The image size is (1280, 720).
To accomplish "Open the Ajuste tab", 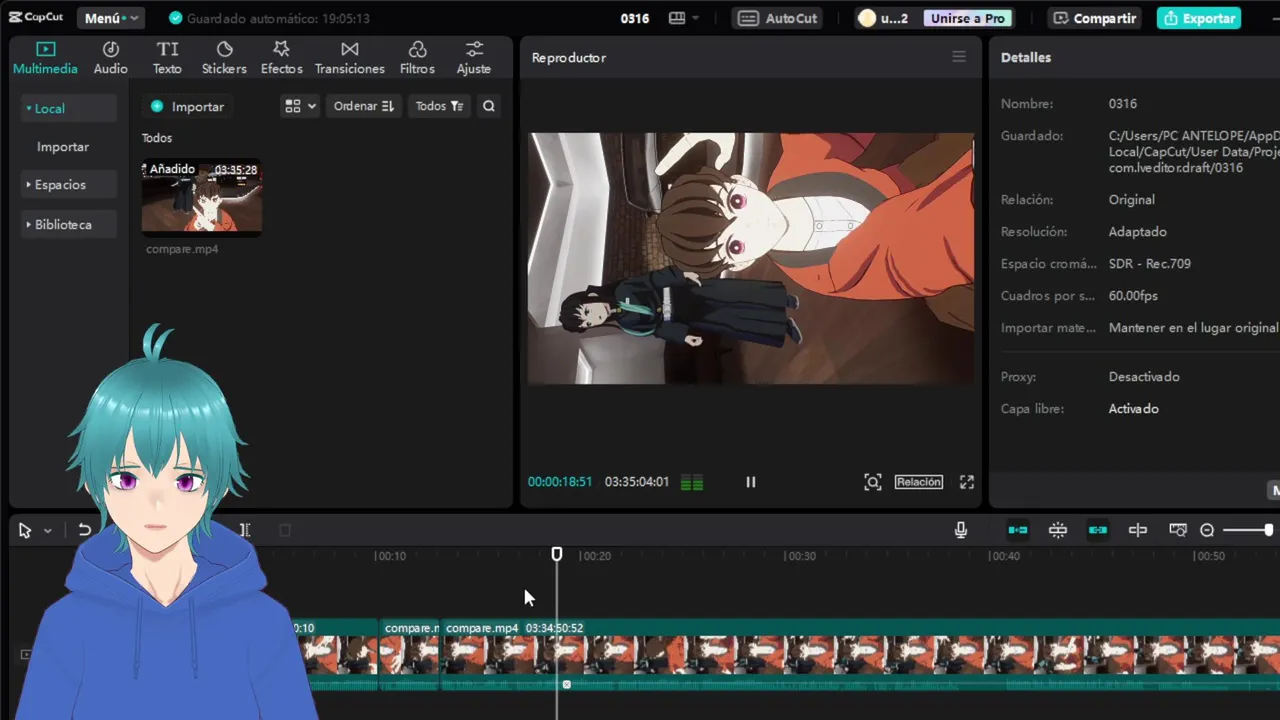I will (x=473, y=58).
